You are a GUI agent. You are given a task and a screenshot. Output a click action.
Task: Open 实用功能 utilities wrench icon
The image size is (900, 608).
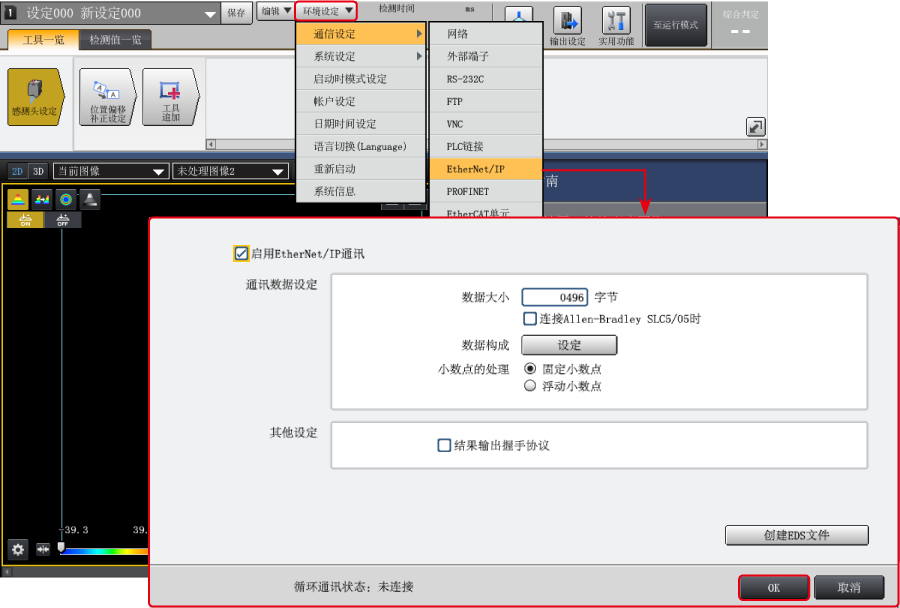[616, 25]
